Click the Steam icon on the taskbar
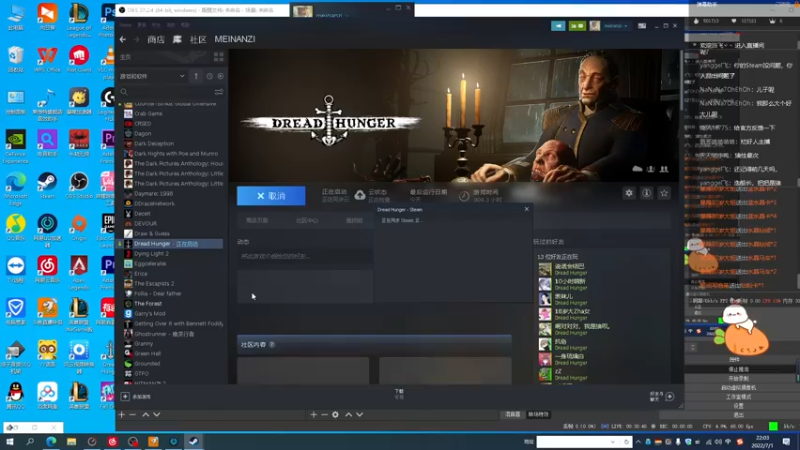This screenshot has width=800, height=450. tap(194, 442)
